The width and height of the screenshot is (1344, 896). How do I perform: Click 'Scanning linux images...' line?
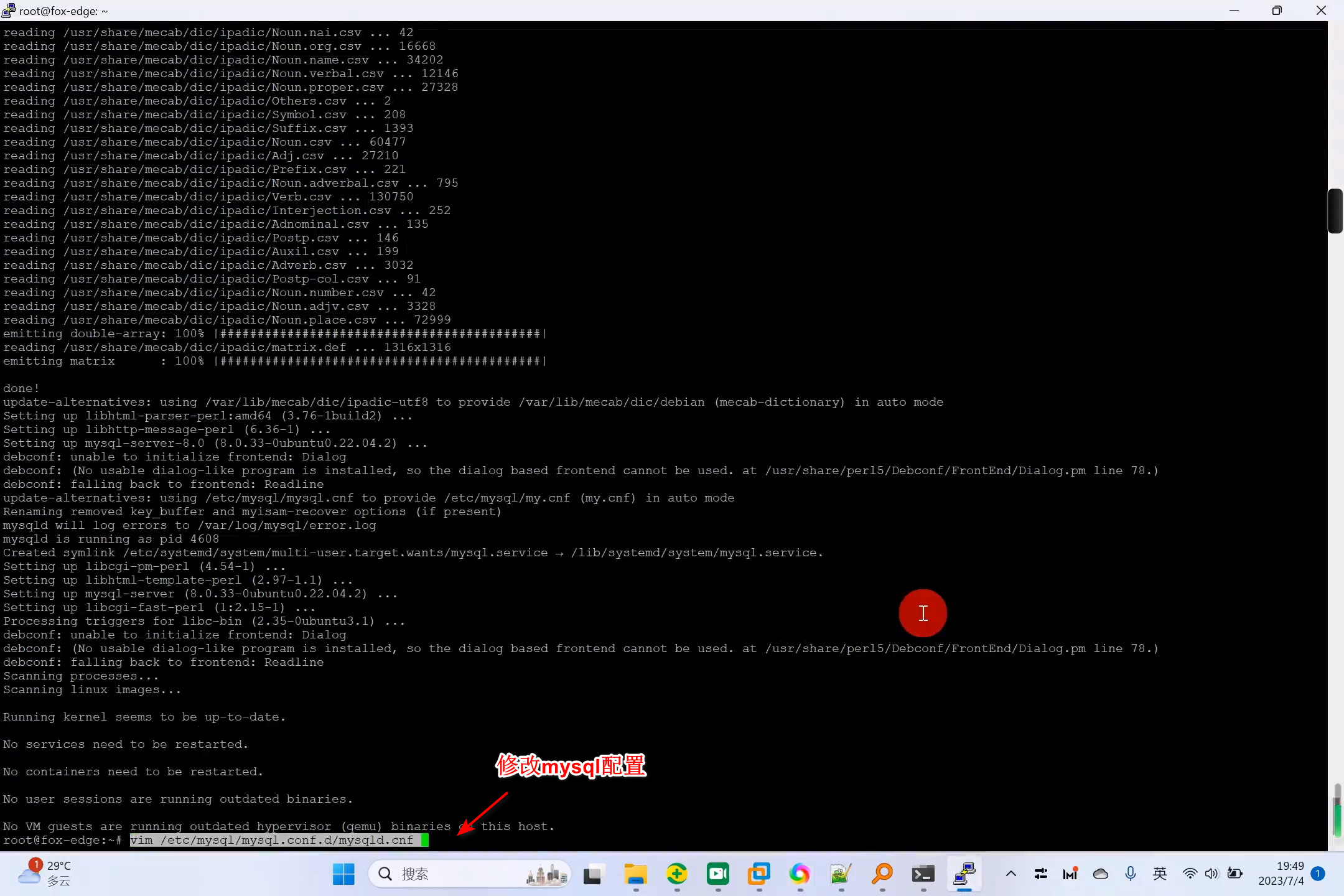[x=92, y=689]
